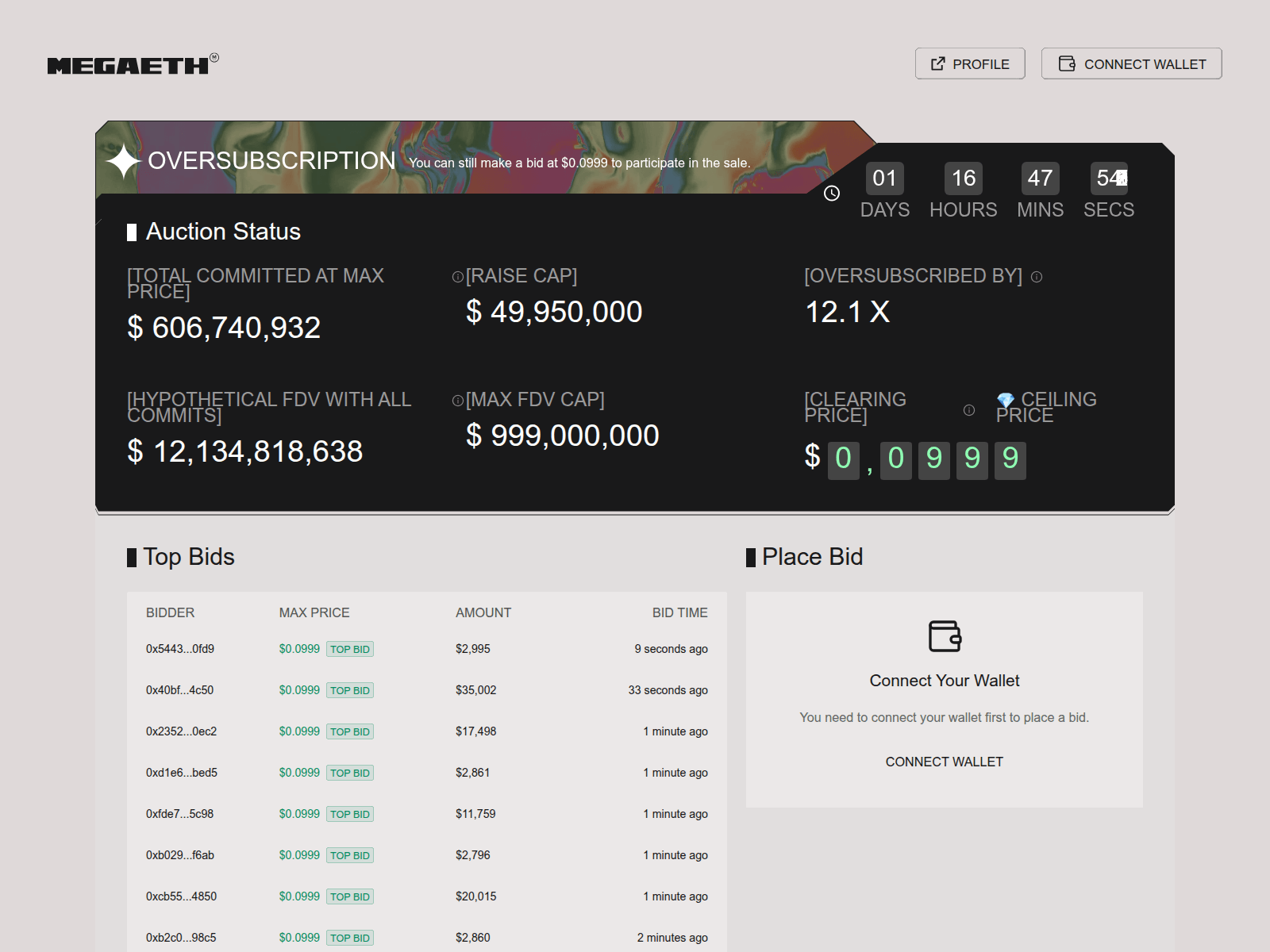Screen dimensions: 1270x952
Task: Select bidder 0x40bf...4c50
Action: click(179, 690)
